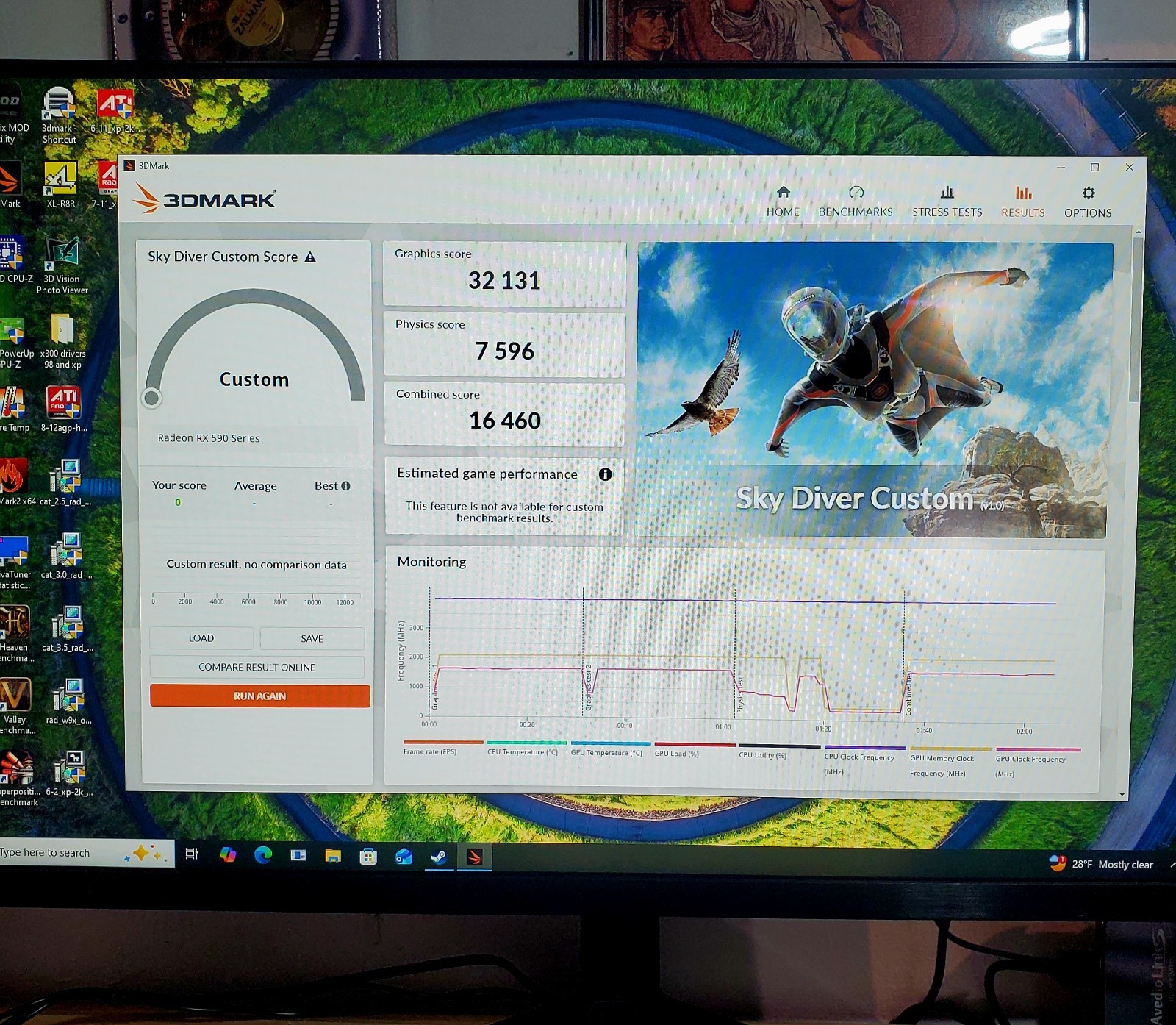Click the Monitoring section heading
Image resolution: width=1176 pixels, height=1025 pixels.
click(x=431, y=562)
